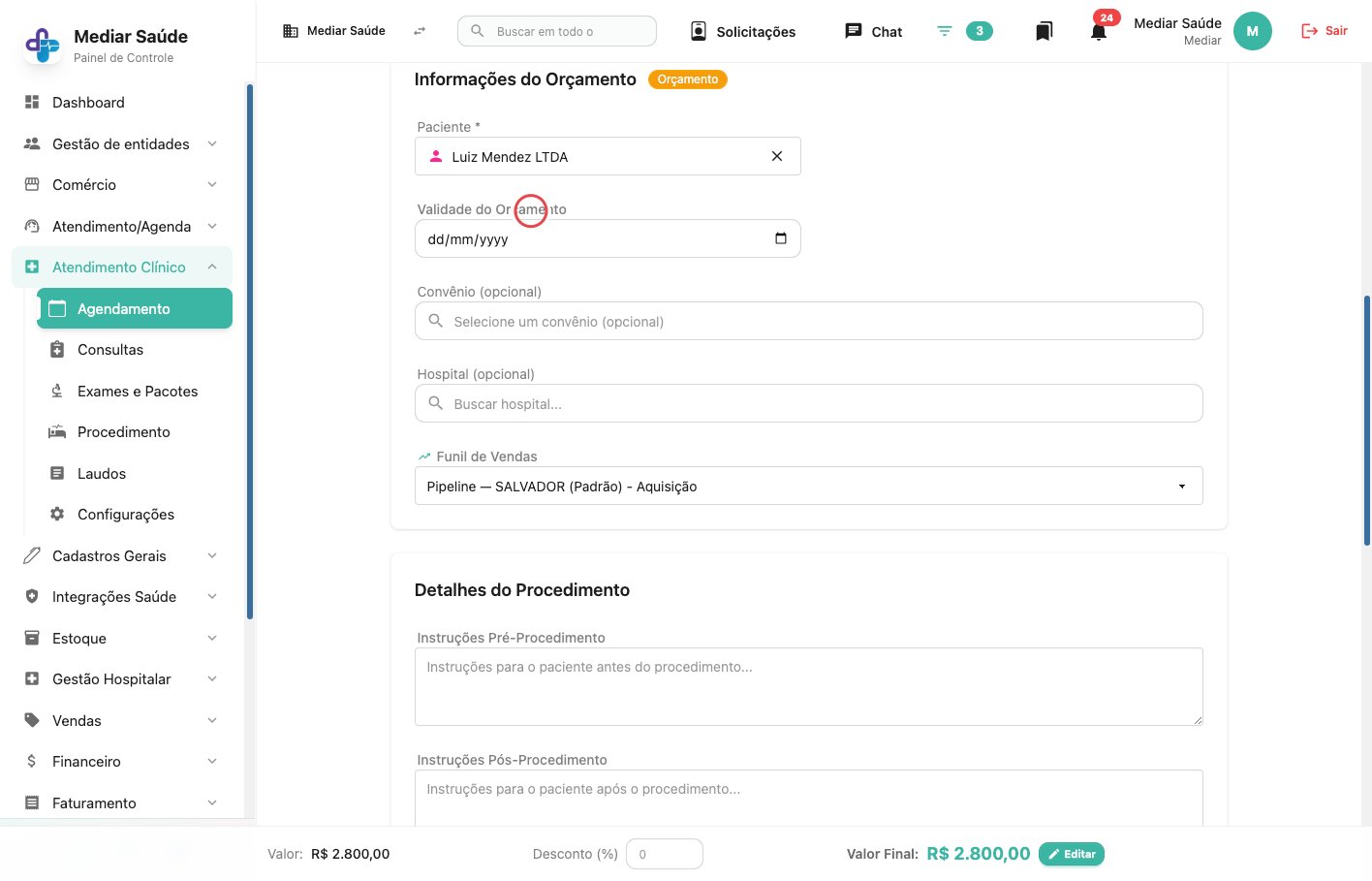Expand the Financeiro section
The width and height of the screenshot is (1372, 881).
122,762
